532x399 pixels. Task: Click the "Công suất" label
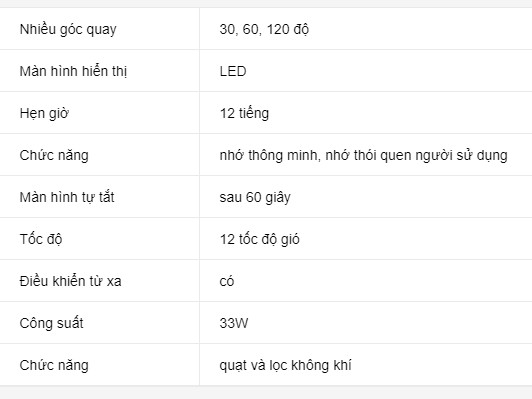point(52,323)
